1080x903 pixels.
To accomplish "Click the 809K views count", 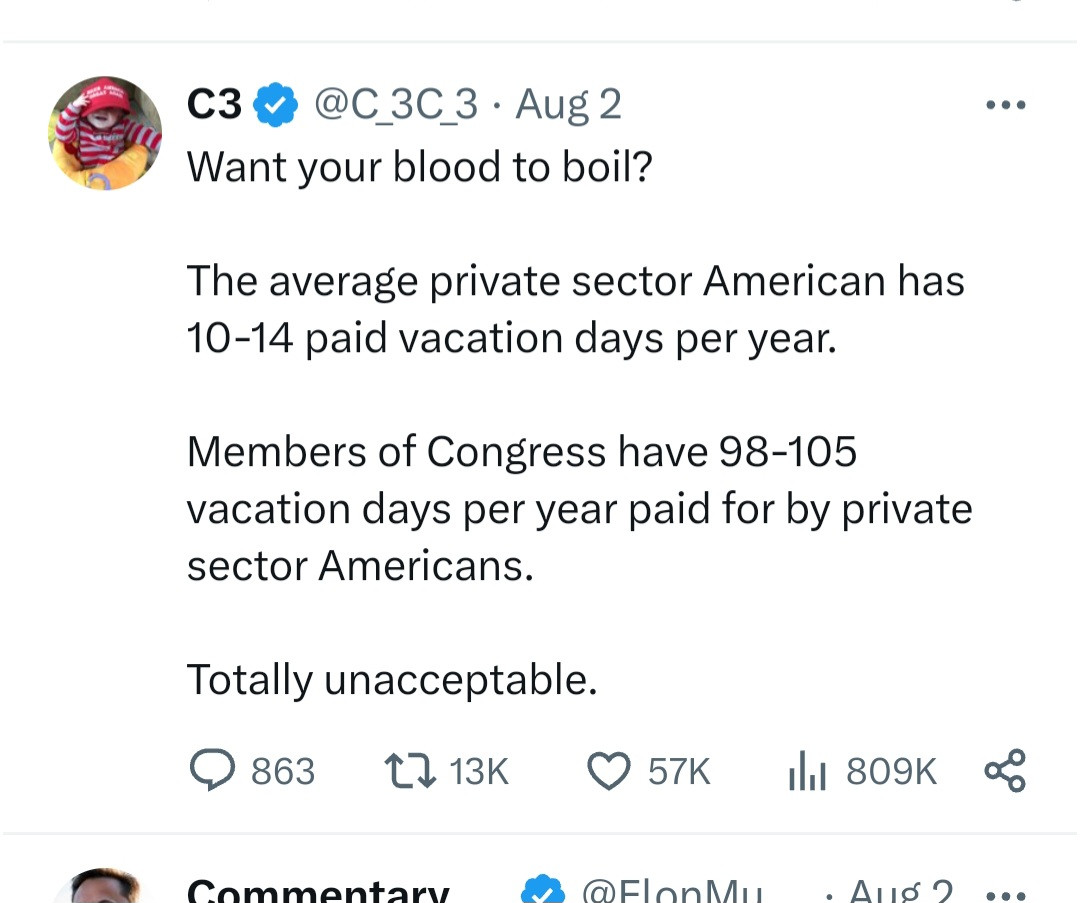I will point(891,771).
